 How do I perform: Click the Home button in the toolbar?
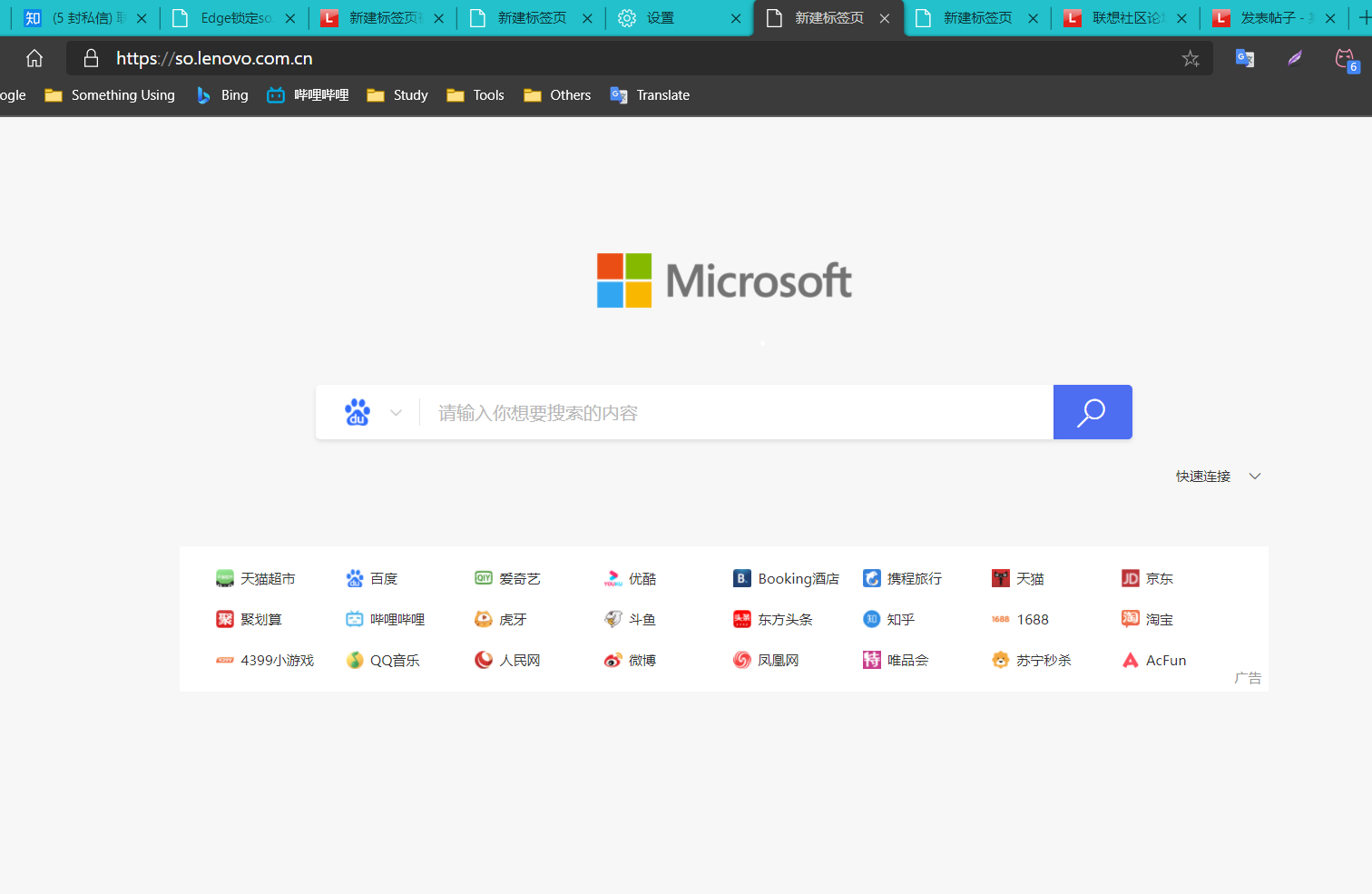(34, 58)
